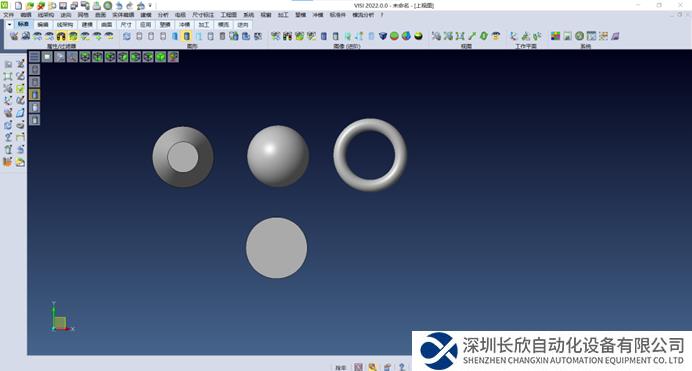The height and width of the screenshot is (371, 692).
Task: Expand the dropdown arrow left of ribbon tabs
Action: click(9, 25)
